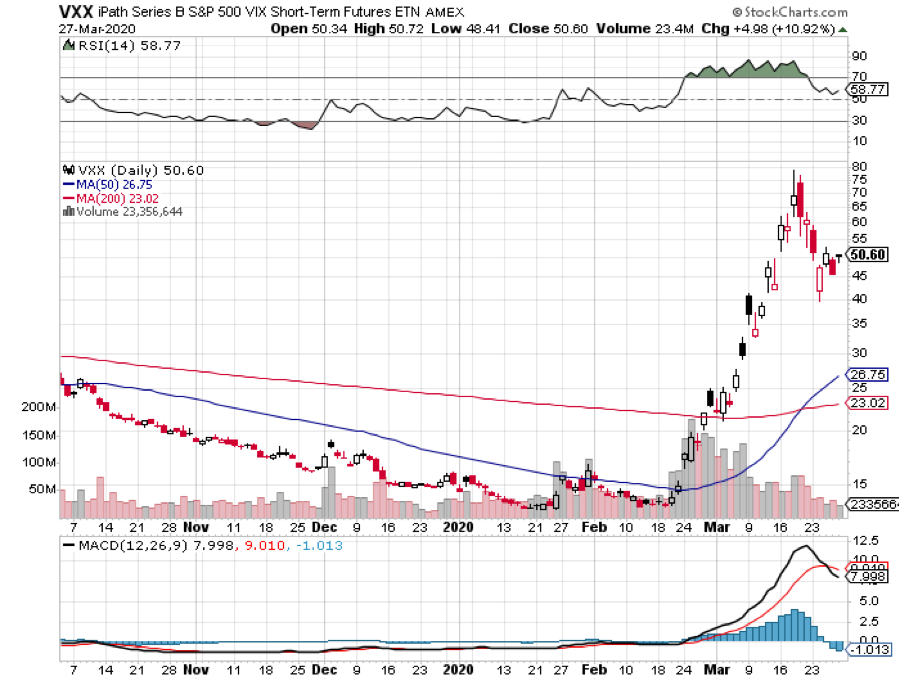The height and width of the screenshot is (679, 899).
Task: Click Nov on the MACD panel date axis
Action: (196, 670)
